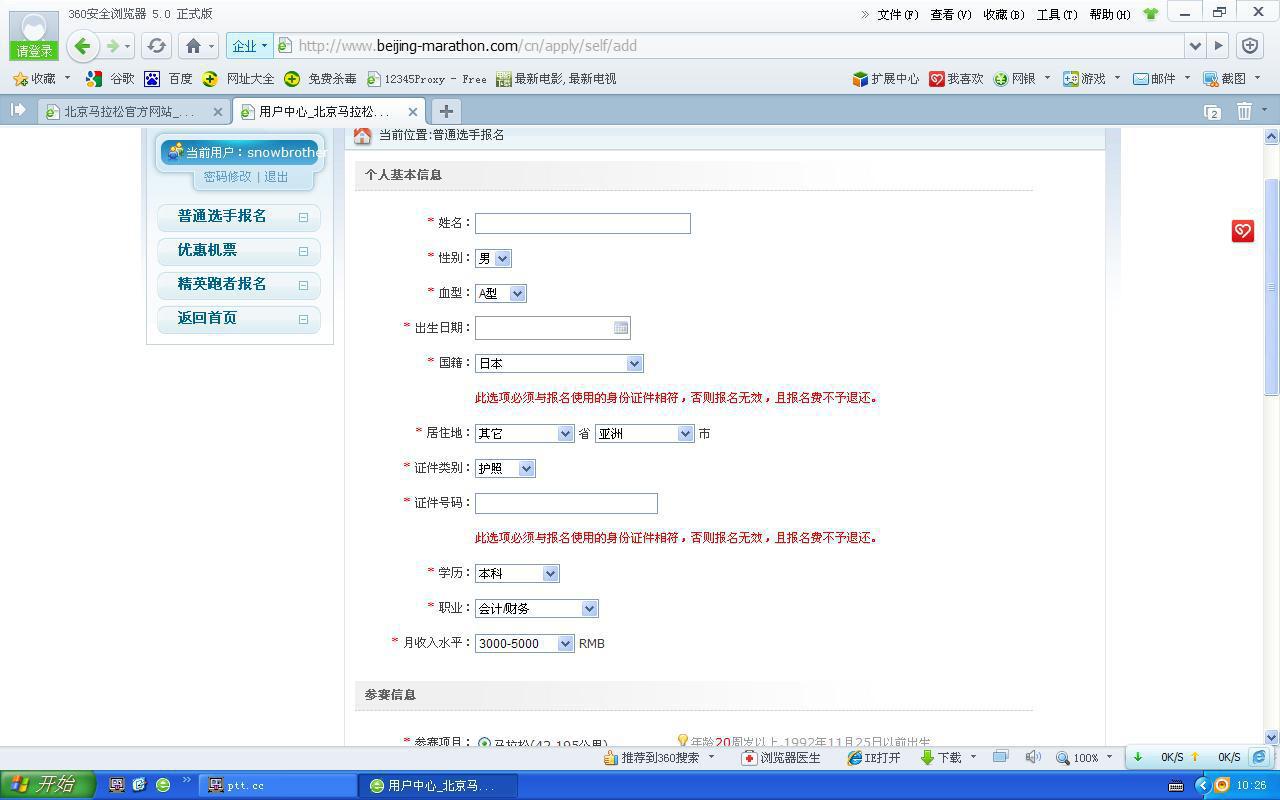This screenshot has width=1280, height=800.
Task: Click the 密码修改 link
Action: click(227, 177)
